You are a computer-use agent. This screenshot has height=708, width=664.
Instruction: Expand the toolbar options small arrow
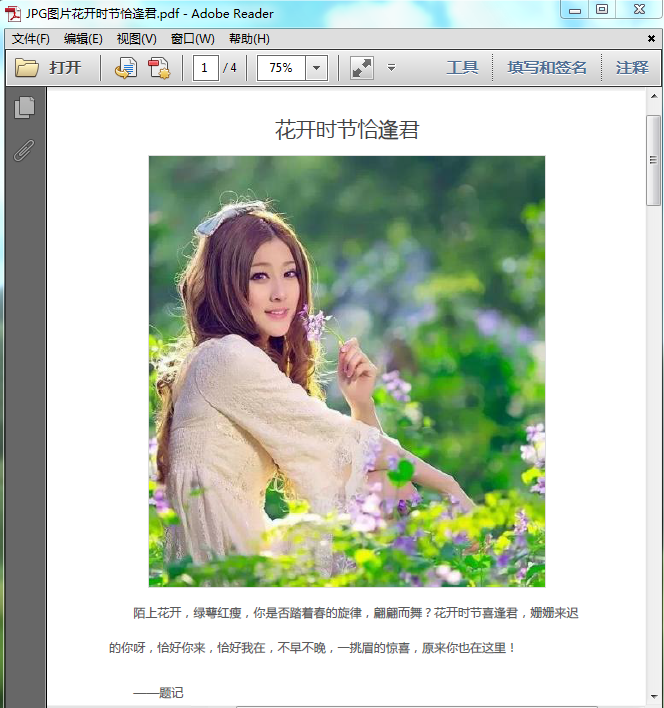click(391, 68)
